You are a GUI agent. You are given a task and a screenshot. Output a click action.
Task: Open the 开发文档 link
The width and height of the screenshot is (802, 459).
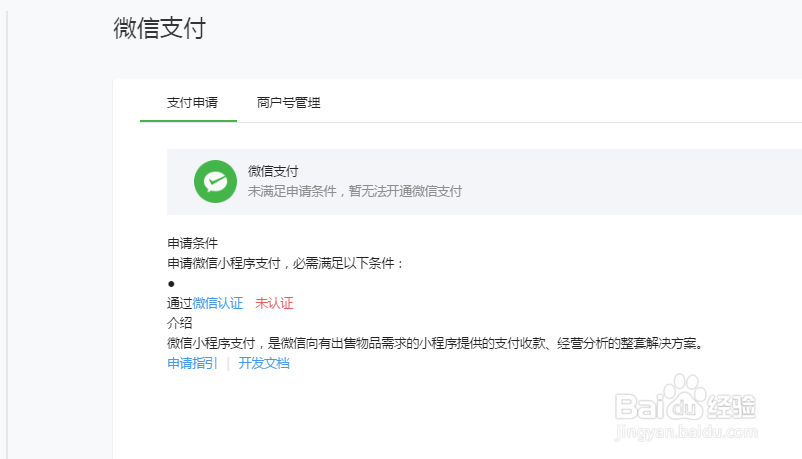[264, 363]
